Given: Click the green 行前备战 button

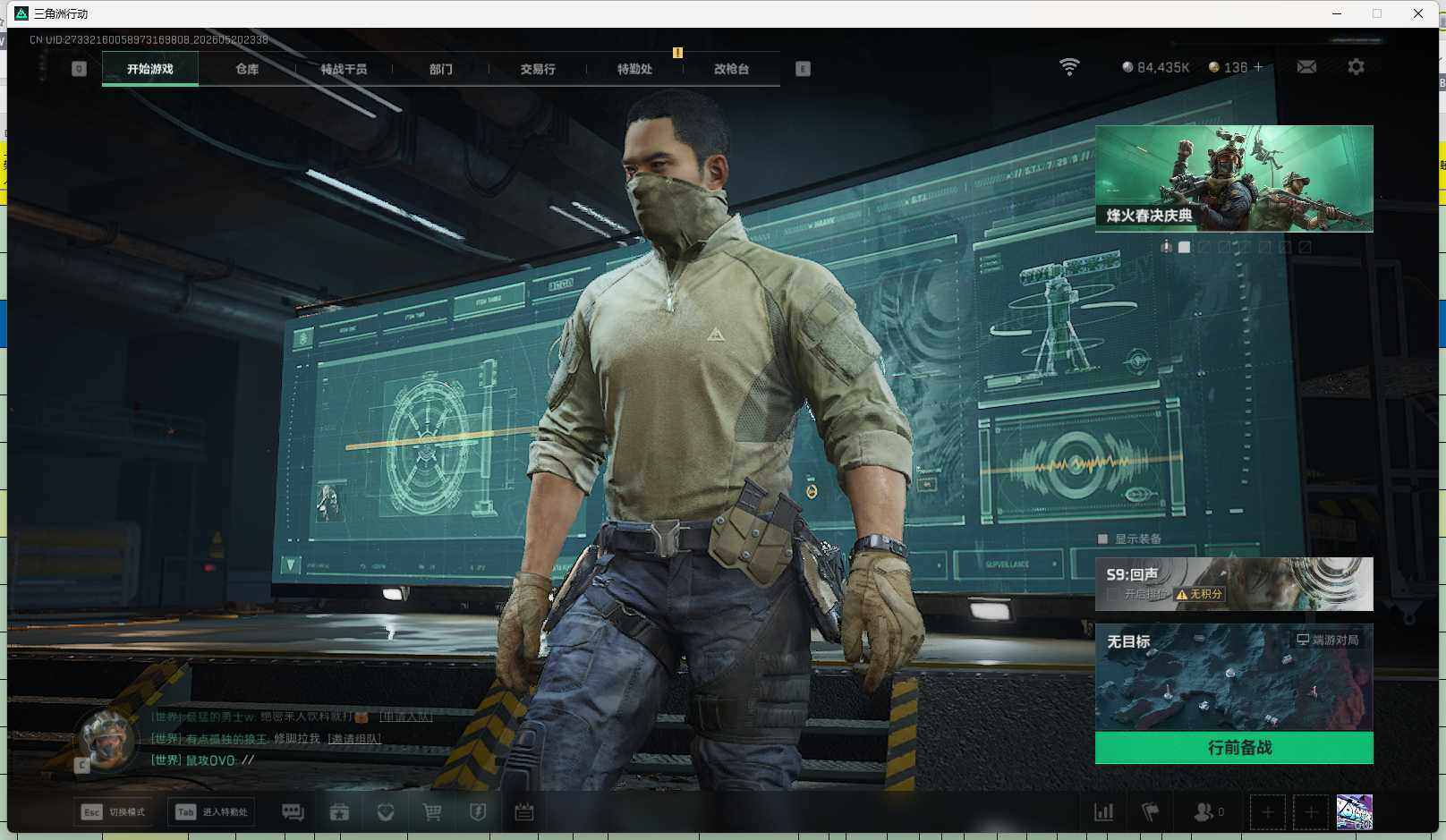Looking at the screenshot, I should pyautogui.click(x=1234, y=748).
